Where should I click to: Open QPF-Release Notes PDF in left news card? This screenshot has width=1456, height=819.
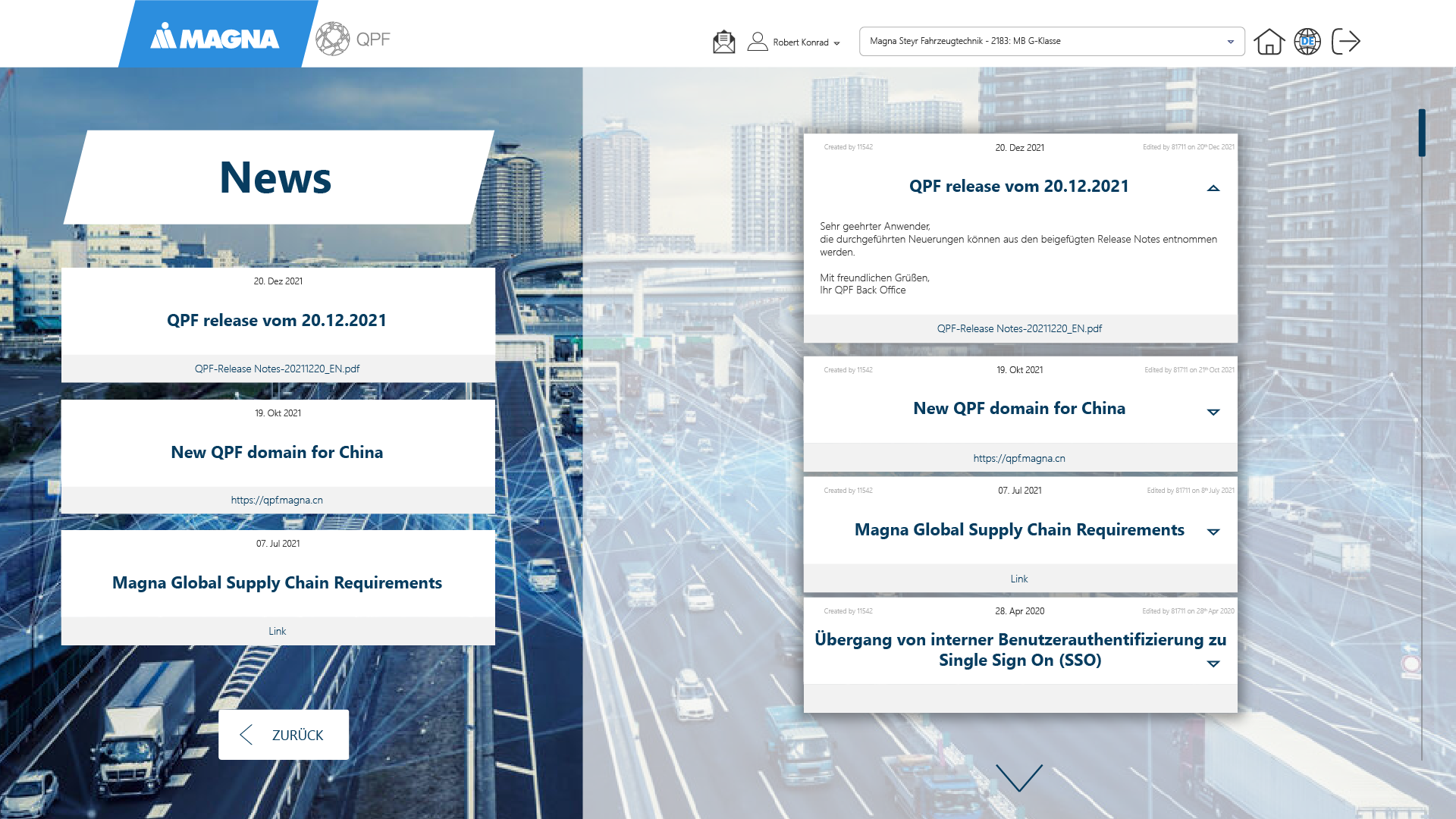click(278, 369)
